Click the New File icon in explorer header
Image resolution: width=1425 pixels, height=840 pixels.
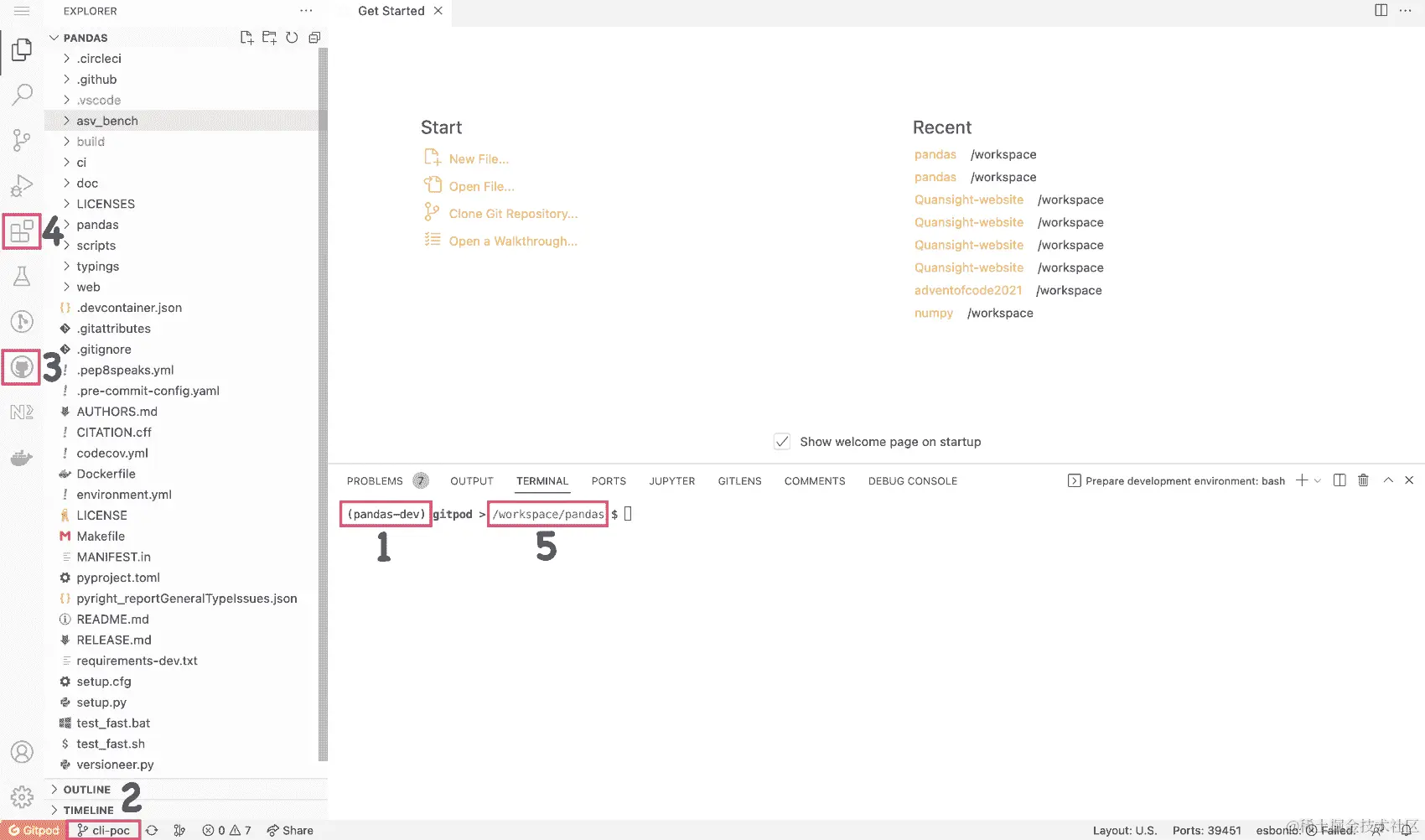(x=246, y=38)
